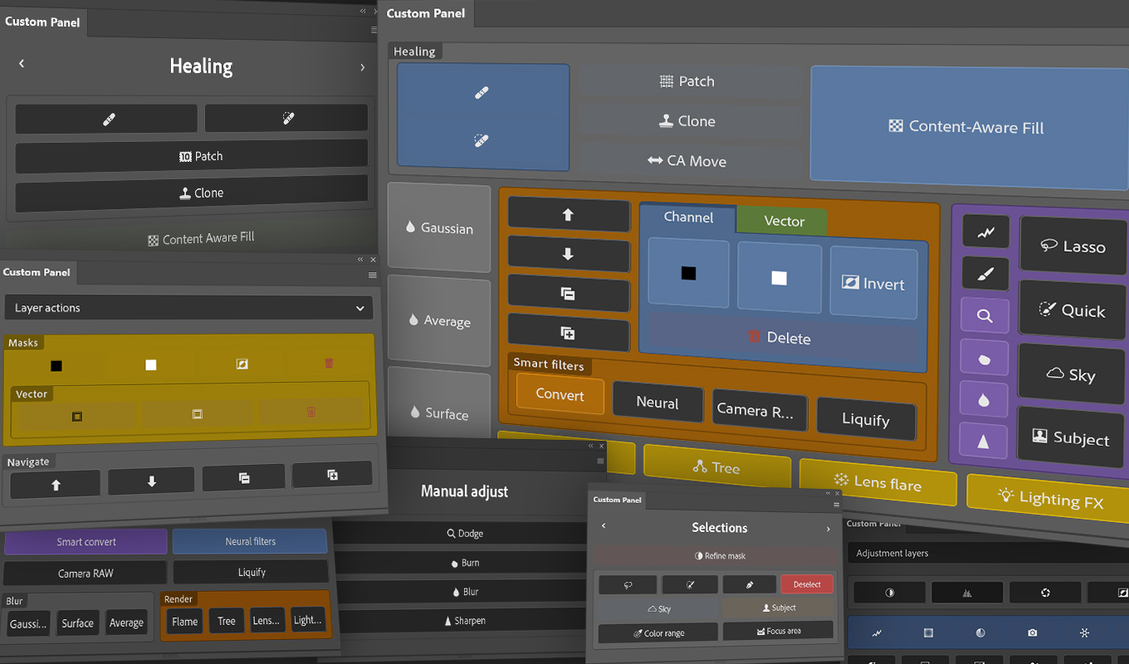Switch to the green Vector tab
Viewport: 1129px width, 664px height.
[x=783, y=221]
